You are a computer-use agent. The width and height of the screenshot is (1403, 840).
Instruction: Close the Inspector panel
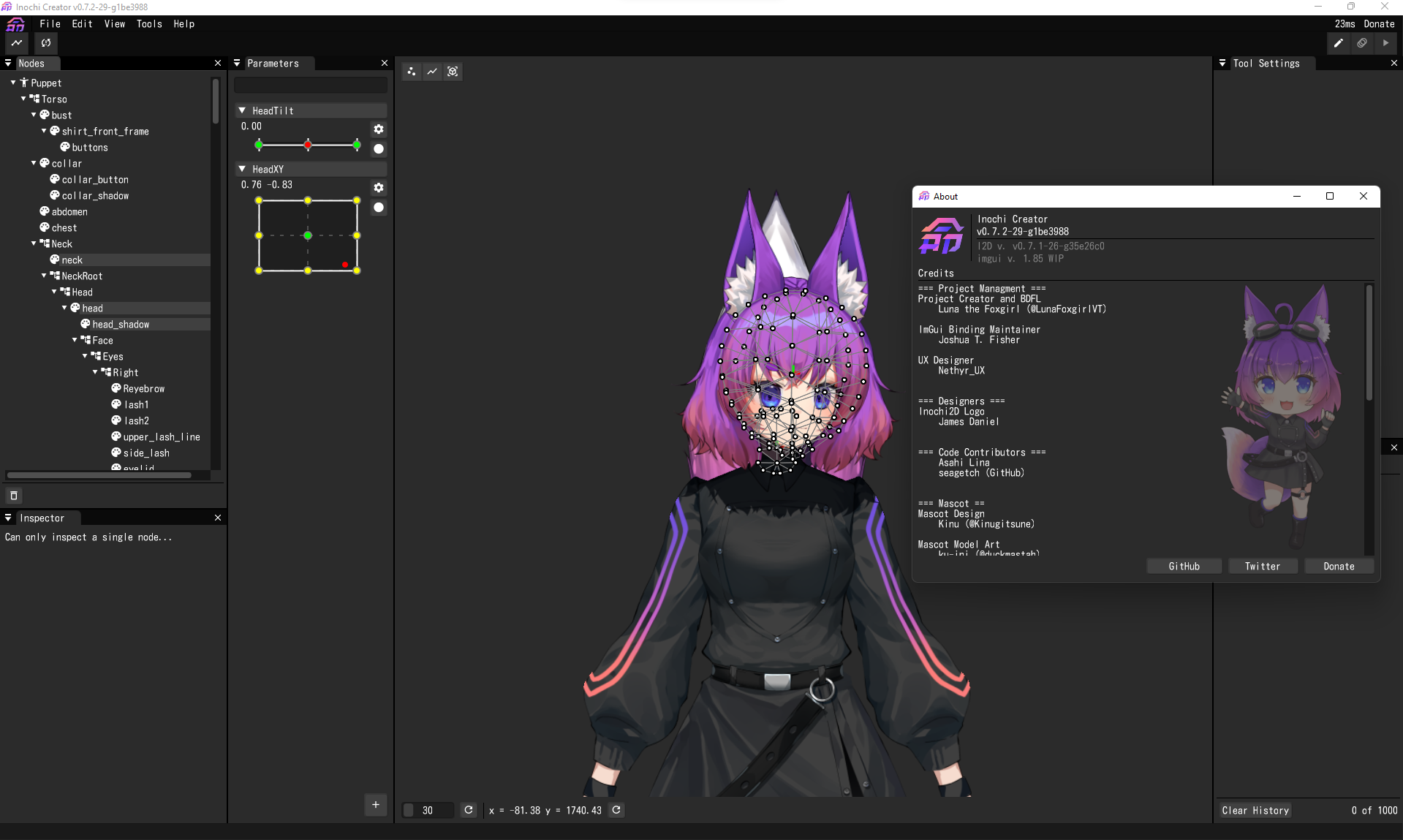point(218,518)
